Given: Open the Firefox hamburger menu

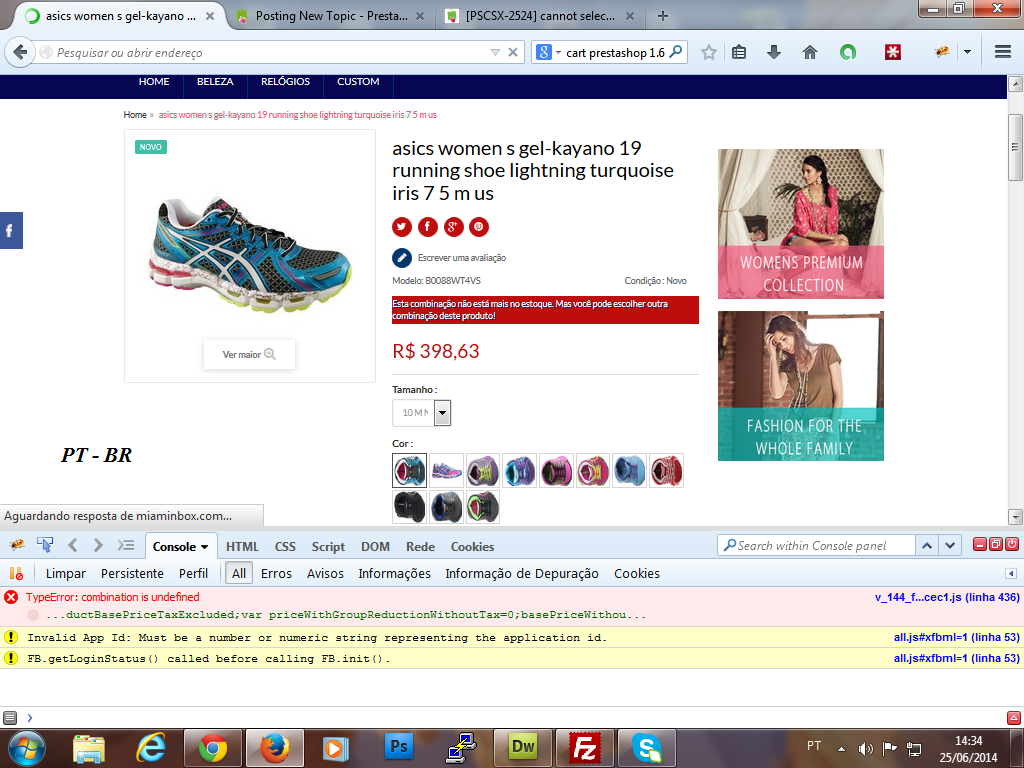Looking at the screenshot, I should click(x=1002, y=52).
